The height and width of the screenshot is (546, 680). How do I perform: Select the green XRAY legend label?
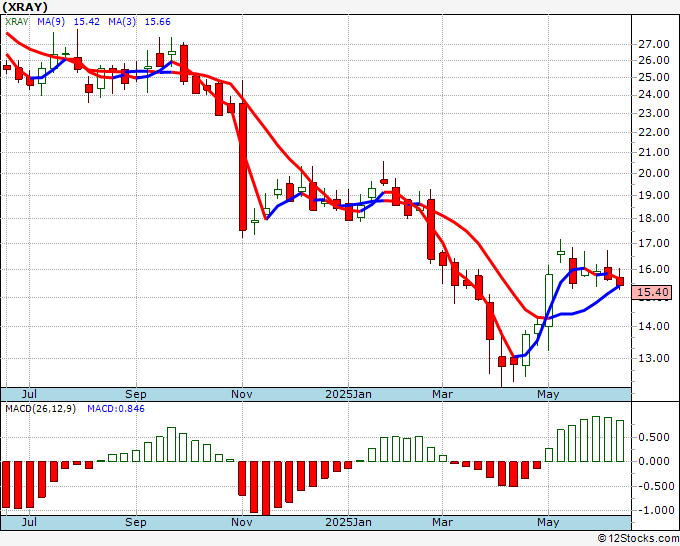[17, 22]
